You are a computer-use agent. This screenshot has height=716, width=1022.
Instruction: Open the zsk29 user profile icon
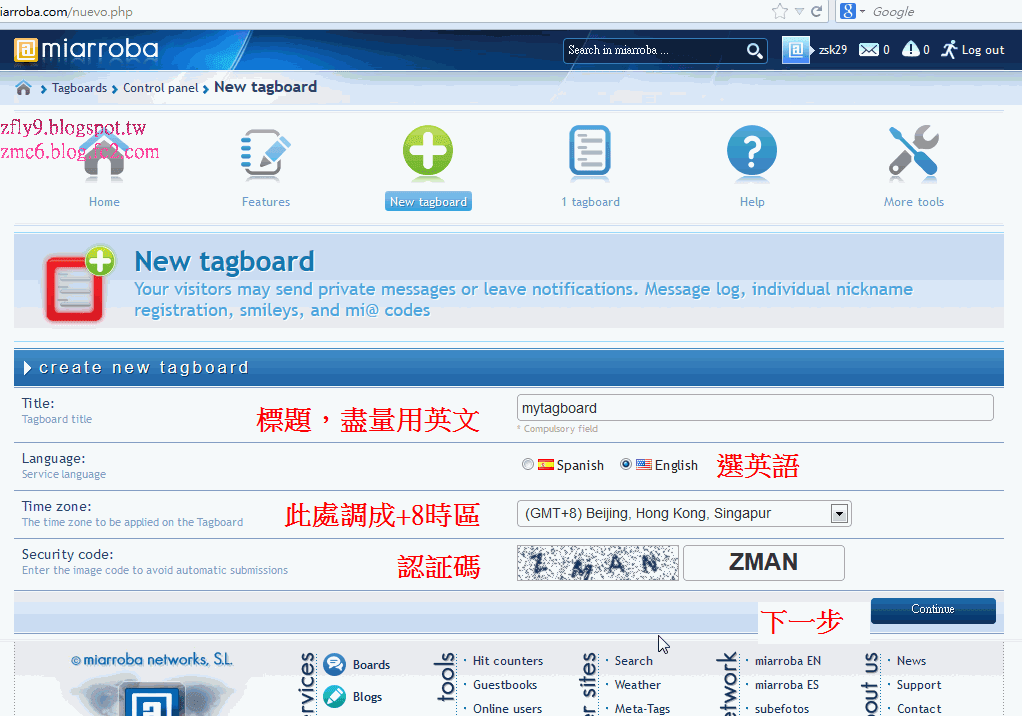(x=796, y=50)
